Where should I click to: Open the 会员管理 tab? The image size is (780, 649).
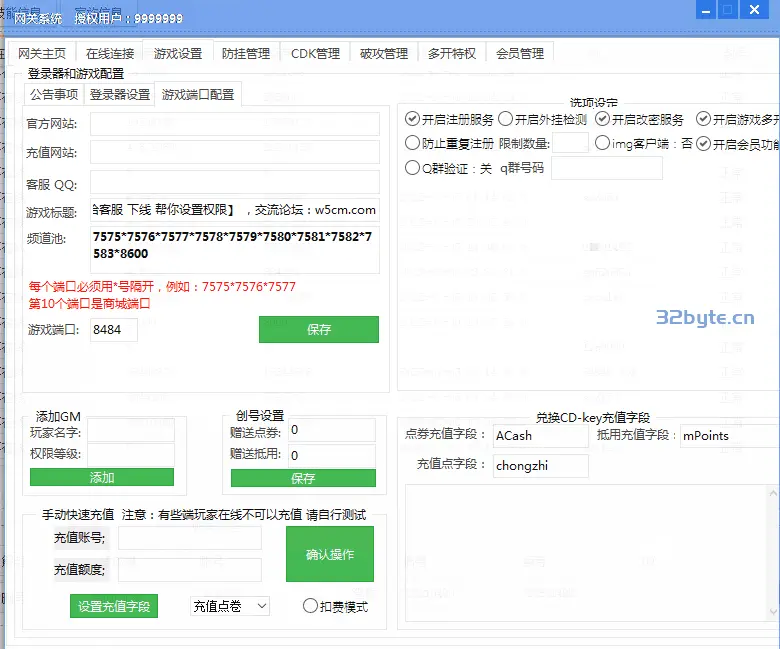point(520,53)
